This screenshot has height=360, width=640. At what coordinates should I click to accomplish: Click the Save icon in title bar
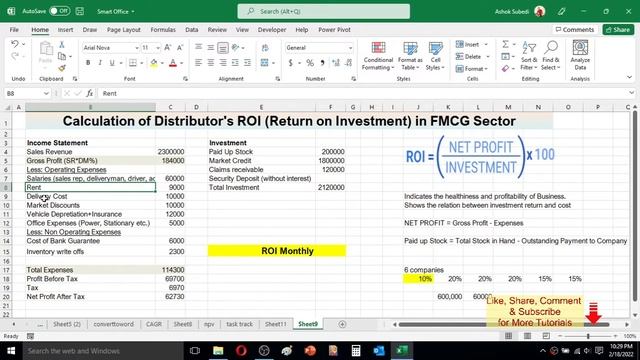coord(80,11)
